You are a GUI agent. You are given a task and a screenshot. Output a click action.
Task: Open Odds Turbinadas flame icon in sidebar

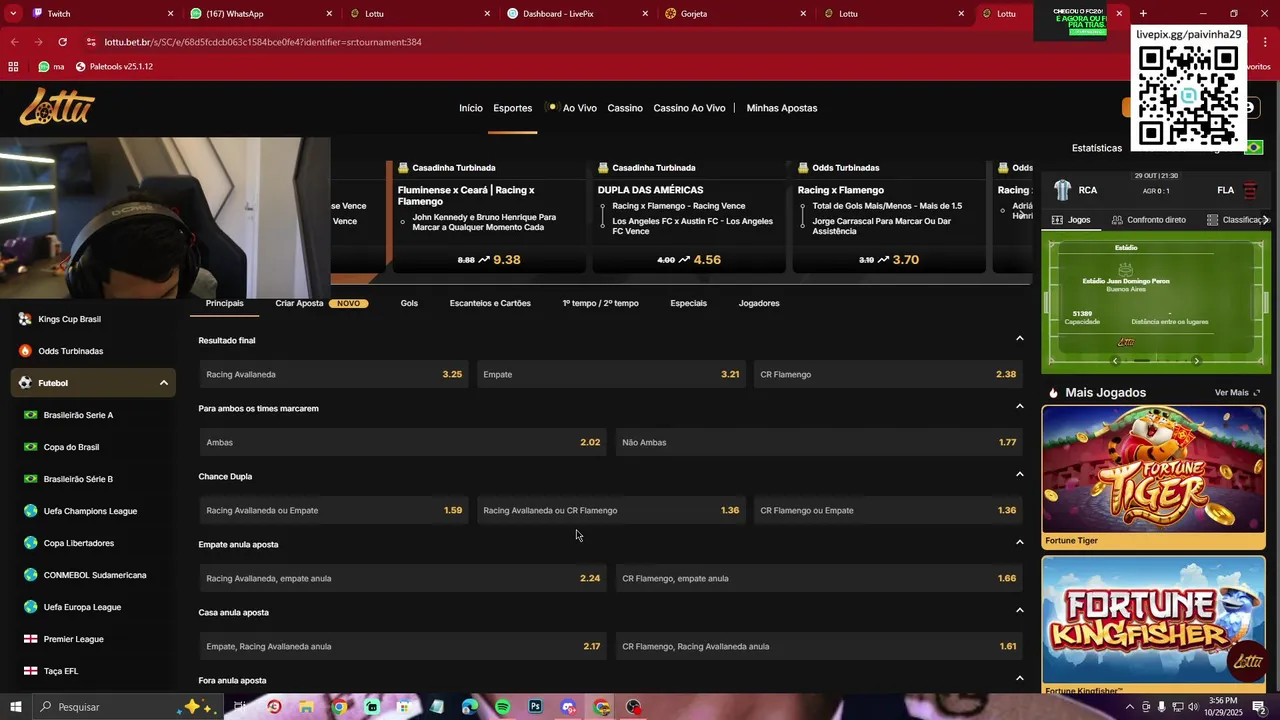25,351
